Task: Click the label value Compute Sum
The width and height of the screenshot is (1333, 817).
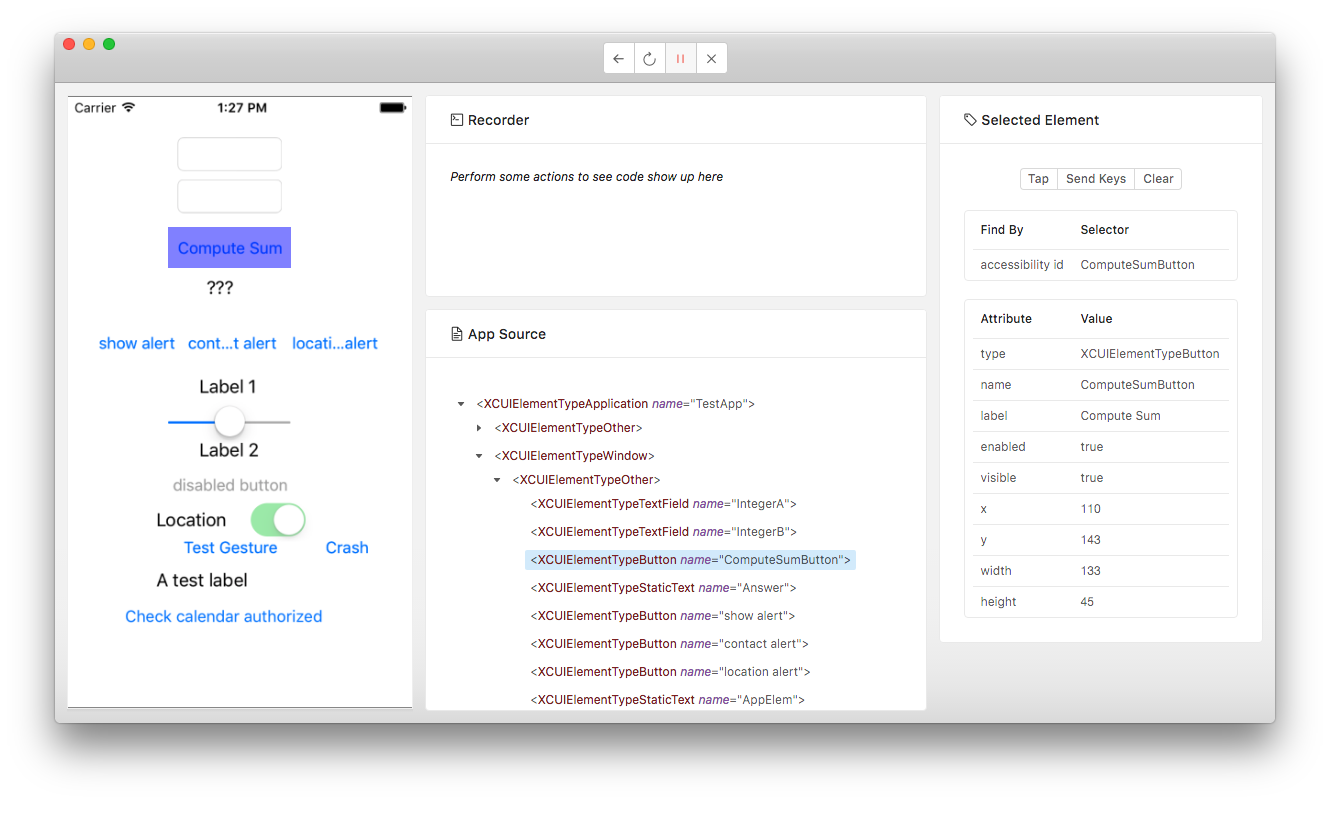Action: click(1120, 416)
